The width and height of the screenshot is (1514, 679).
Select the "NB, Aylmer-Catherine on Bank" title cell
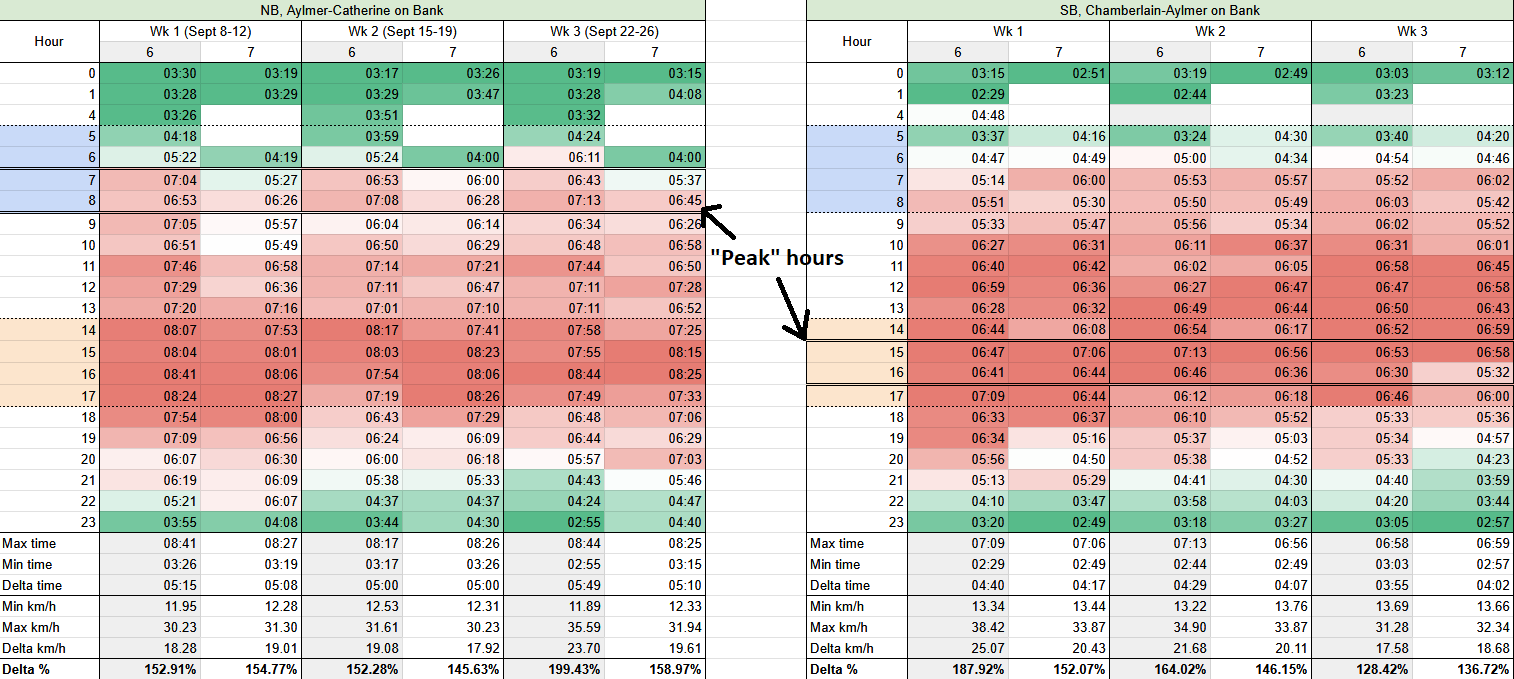click(352, 10)
